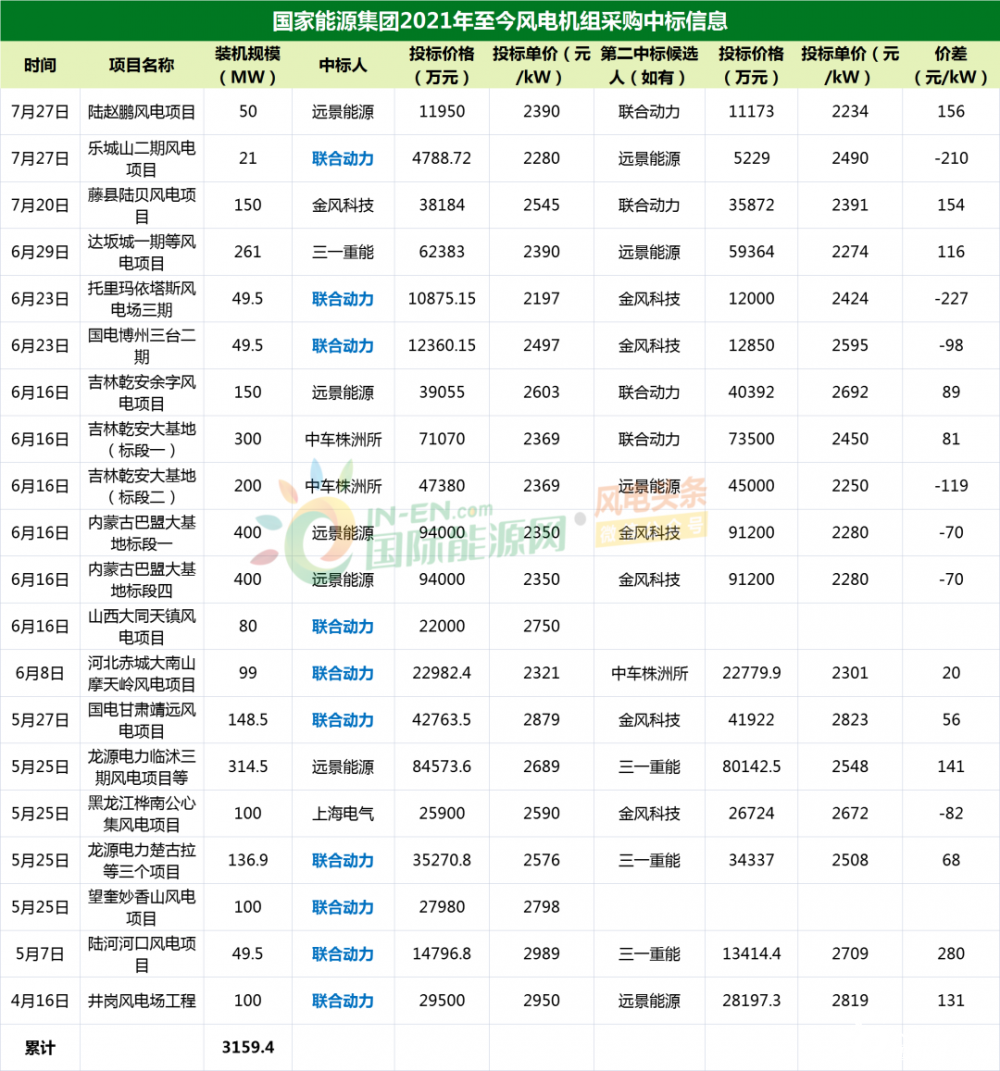Image resolution: width=1000 pixels, height=1071 pixels.
Task: Click the price difference 280
Action: click(951, 954)
